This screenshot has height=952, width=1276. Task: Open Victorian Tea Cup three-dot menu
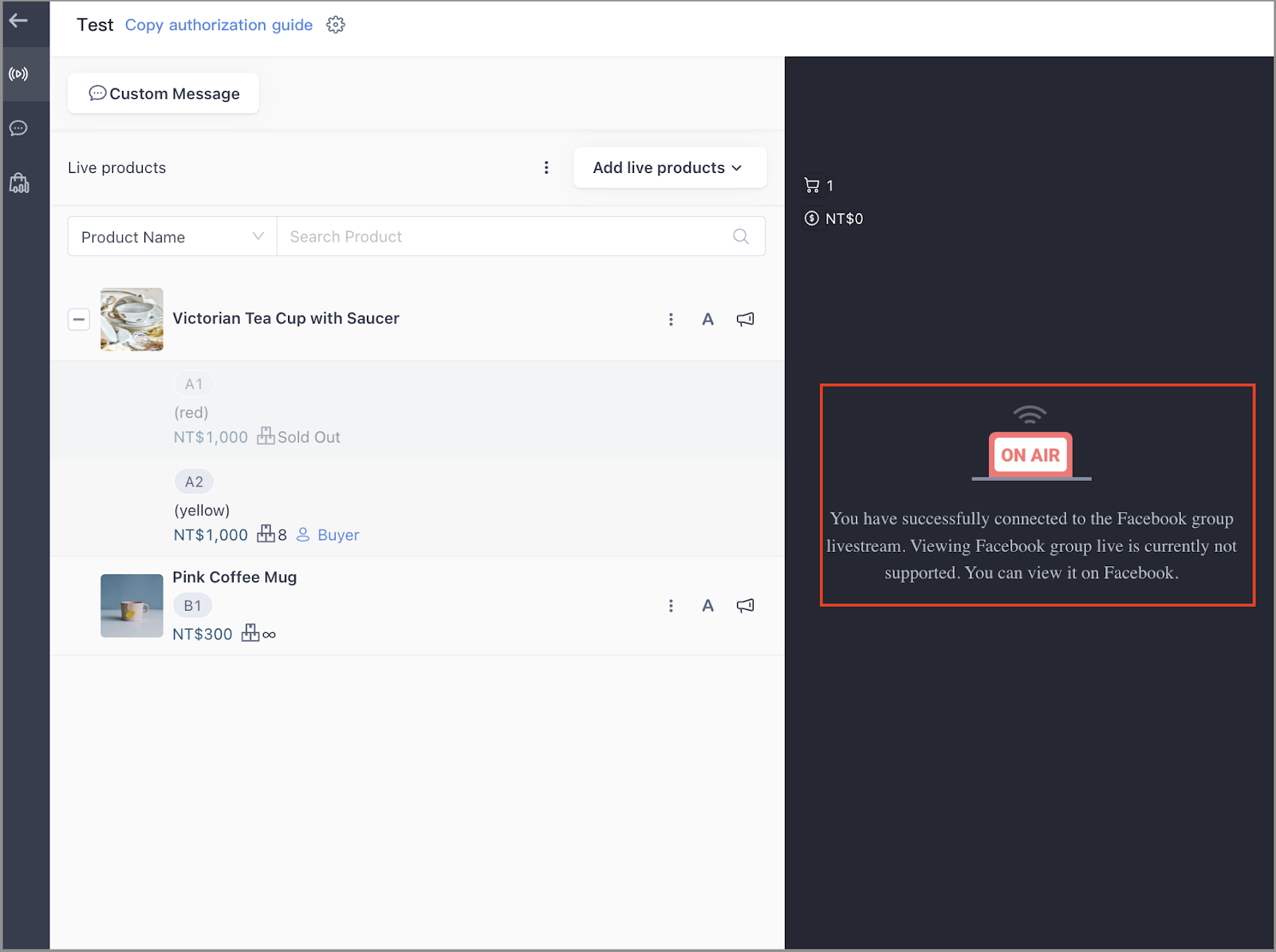(671, 319)
